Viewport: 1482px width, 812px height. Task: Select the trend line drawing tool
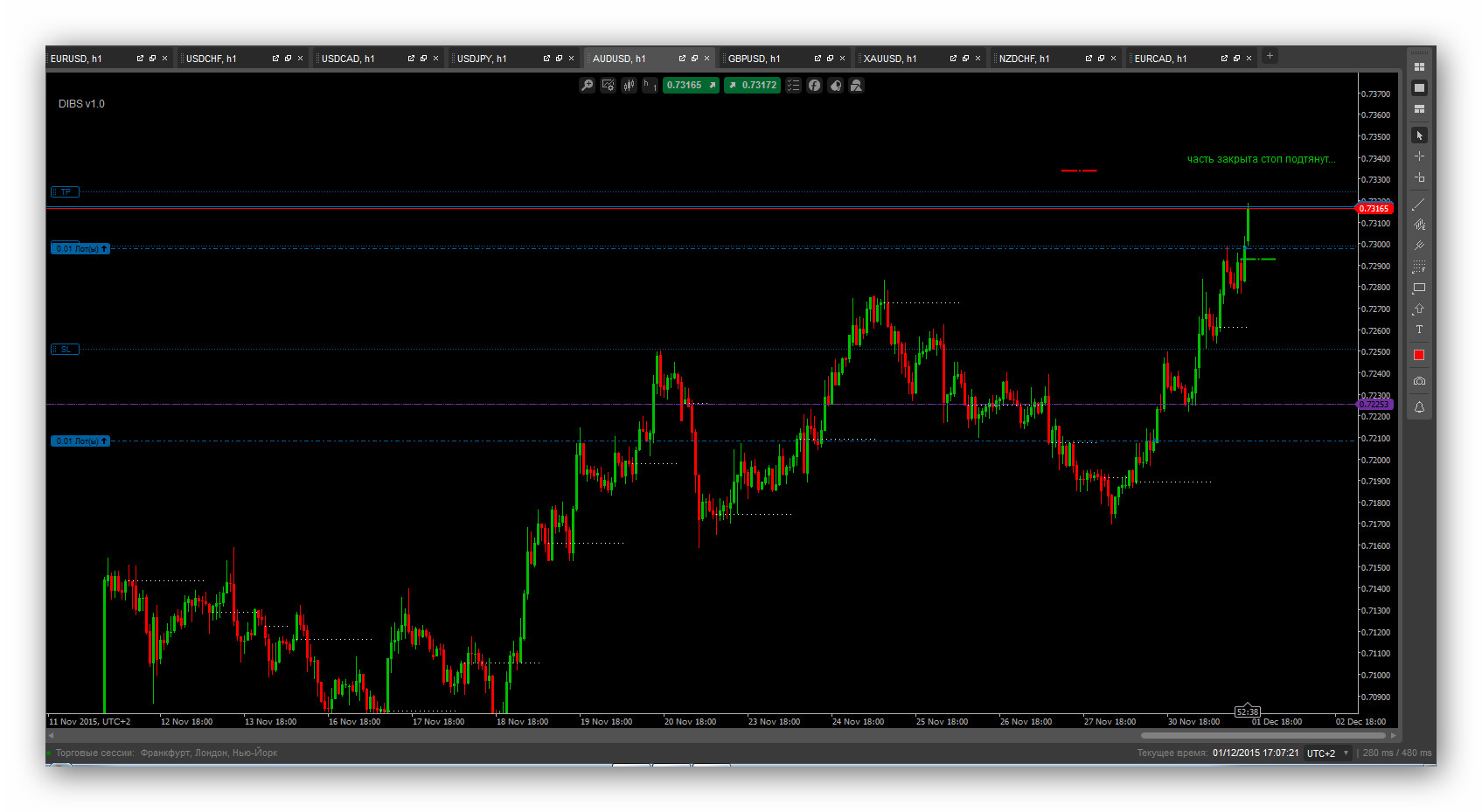pos(1419,204)
